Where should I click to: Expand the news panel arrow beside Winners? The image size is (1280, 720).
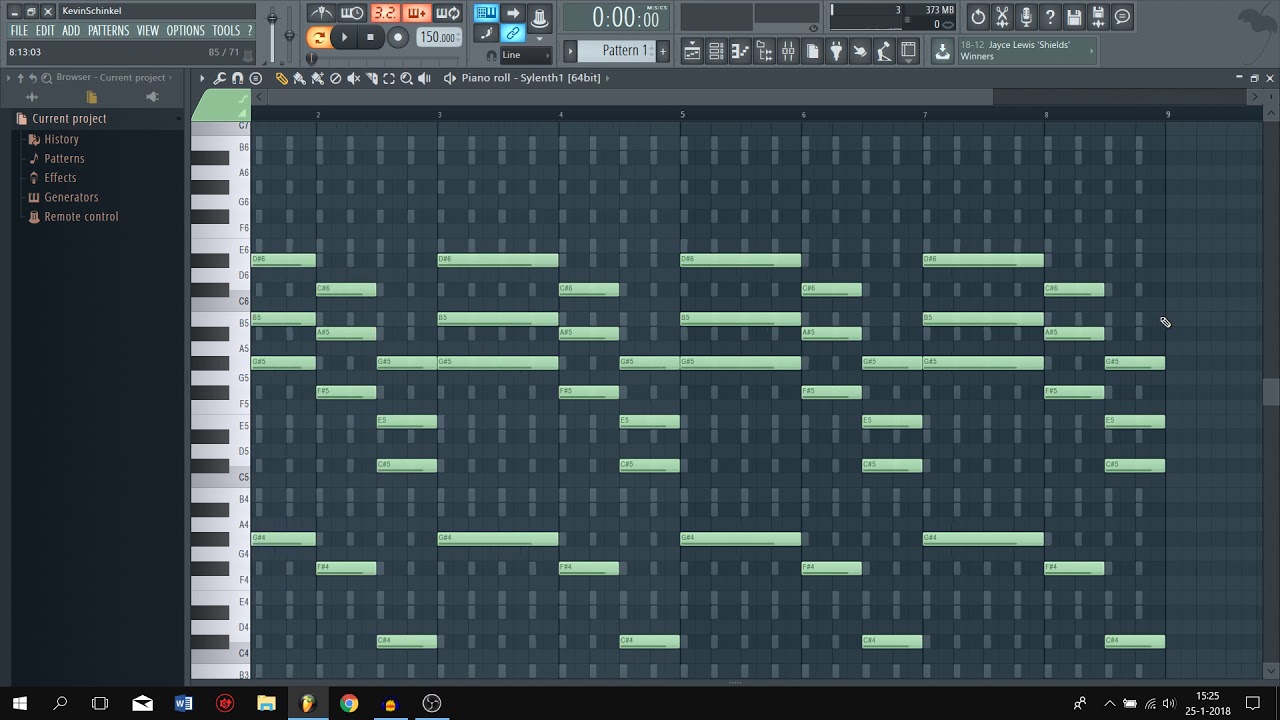click(x=1091, y=51)
